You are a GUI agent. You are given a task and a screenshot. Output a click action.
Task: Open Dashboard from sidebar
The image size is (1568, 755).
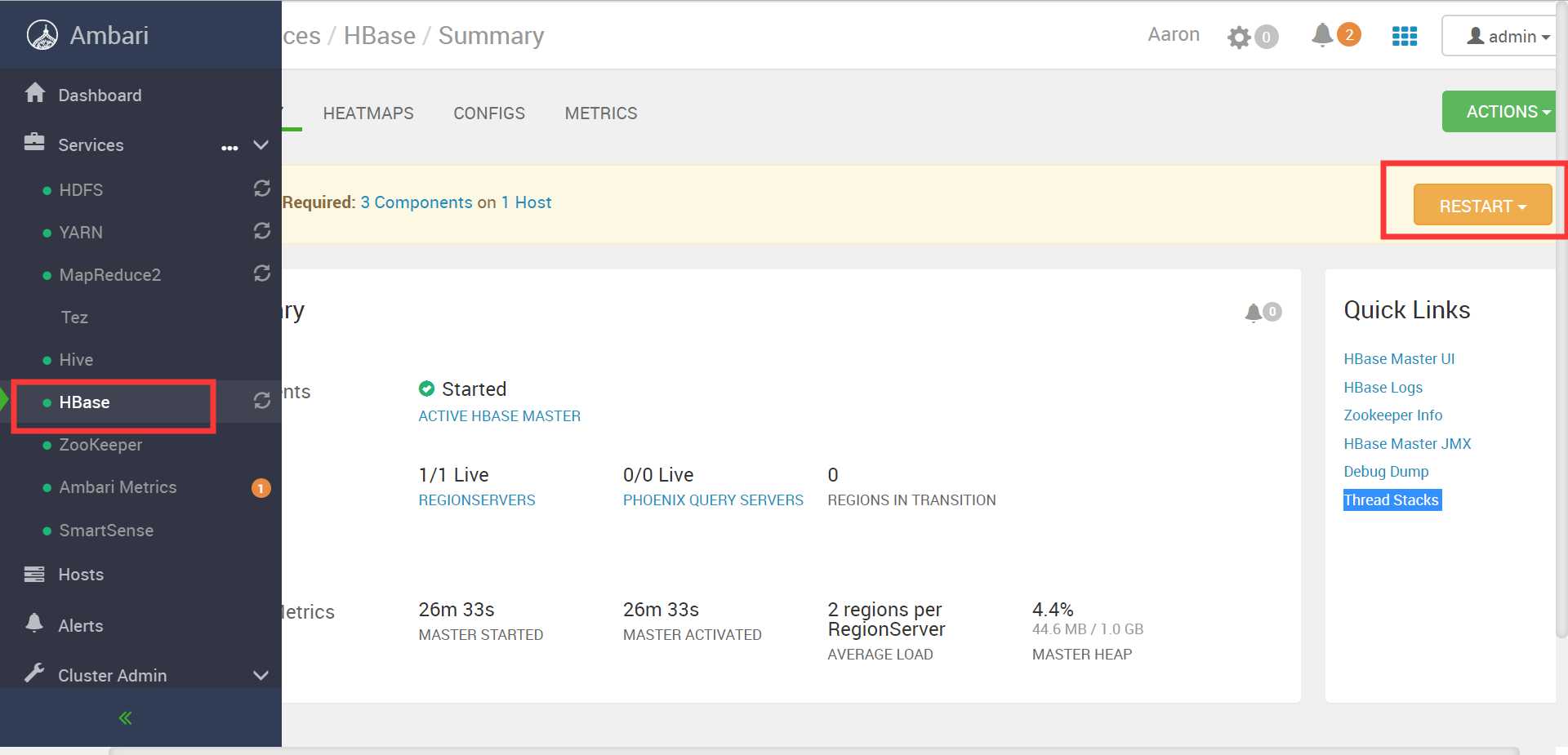tap(100, 95)
